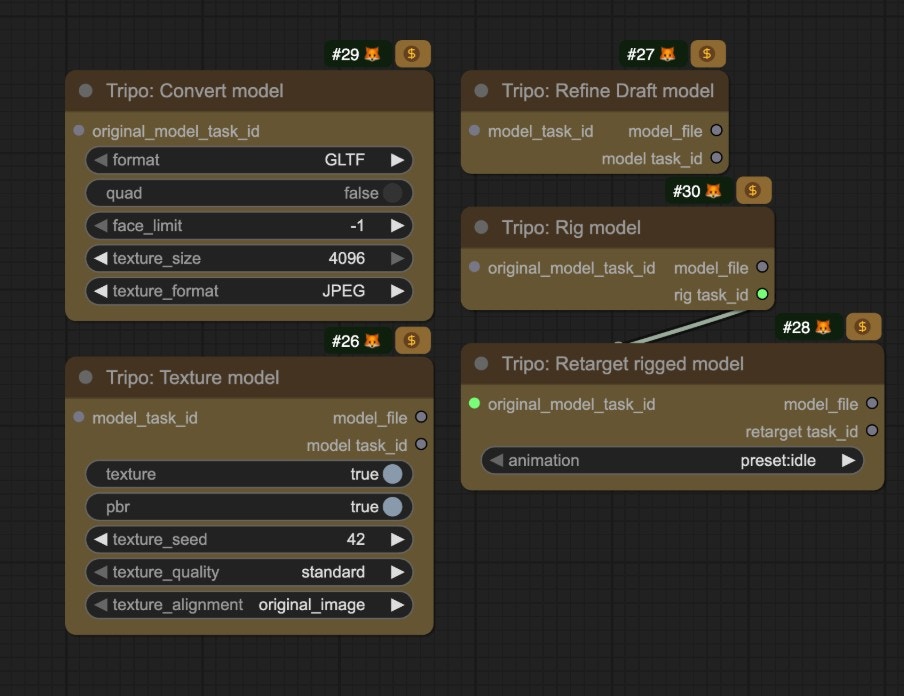Click the fox icon above Refine Draft model

click(x=668, y=54)
